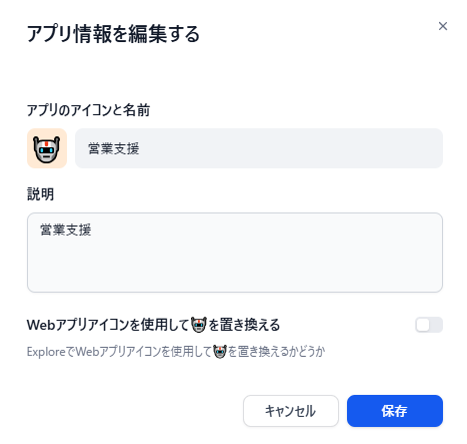Screen dimensions: 467x444
Task: Close the アプリ情報を編集する dialog with X
Action: [443, 26]
